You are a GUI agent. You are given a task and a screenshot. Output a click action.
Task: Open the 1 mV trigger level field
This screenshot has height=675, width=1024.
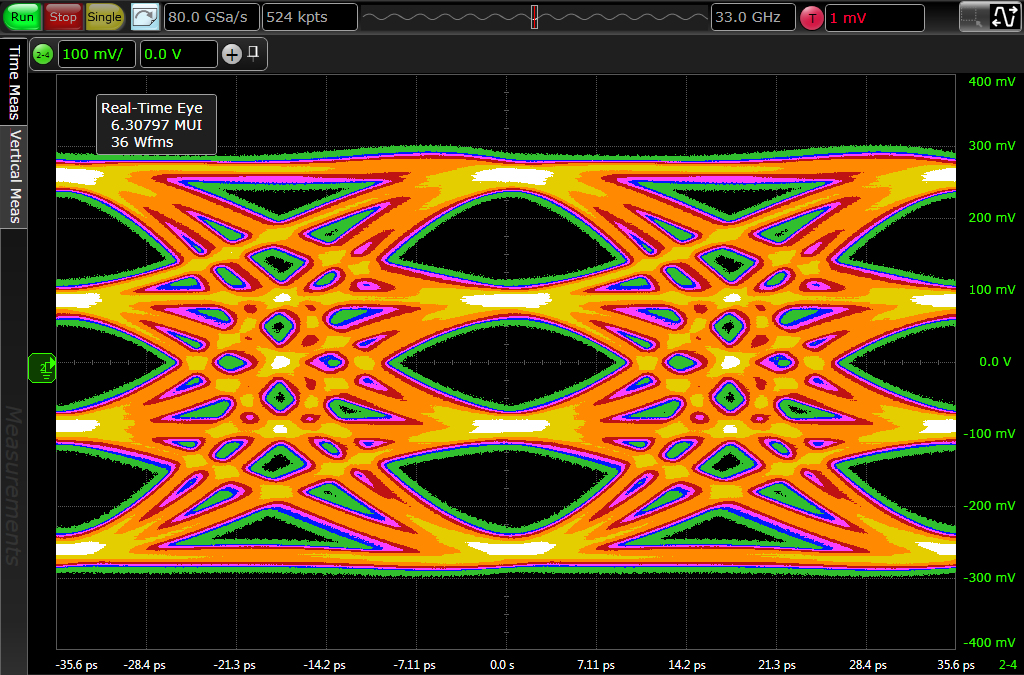point(875,18)
